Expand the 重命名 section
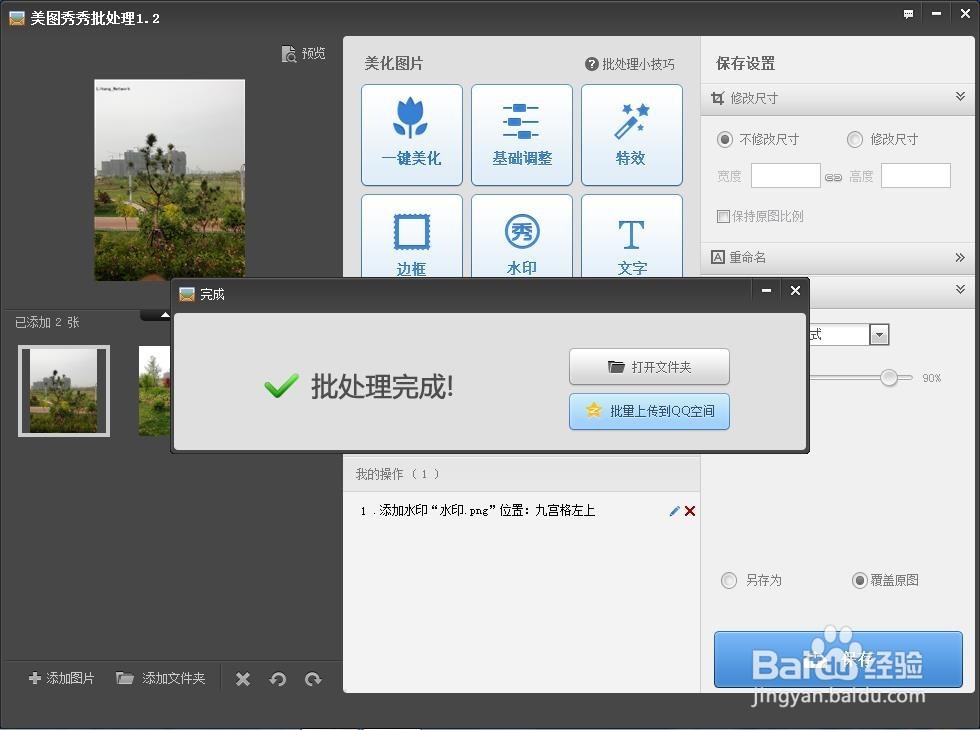Viewport: 980px width, 730px height. [x=962, y=258]
